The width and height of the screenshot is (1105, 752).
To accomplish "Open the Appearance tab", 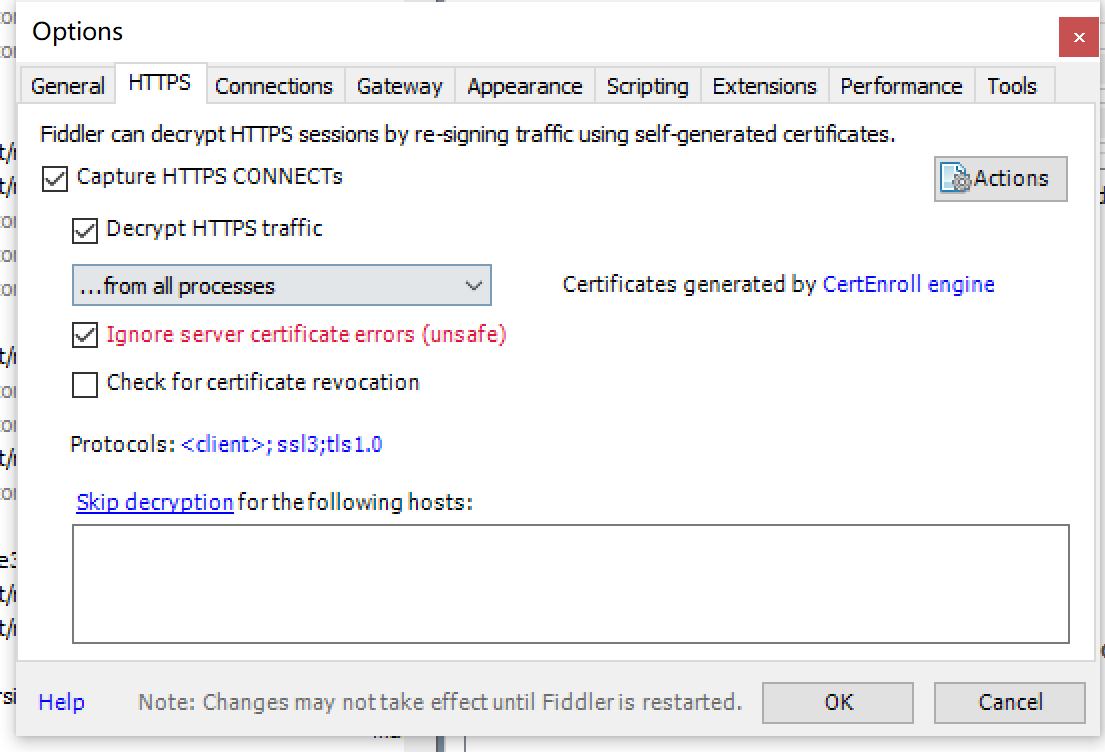I will 525,86.
